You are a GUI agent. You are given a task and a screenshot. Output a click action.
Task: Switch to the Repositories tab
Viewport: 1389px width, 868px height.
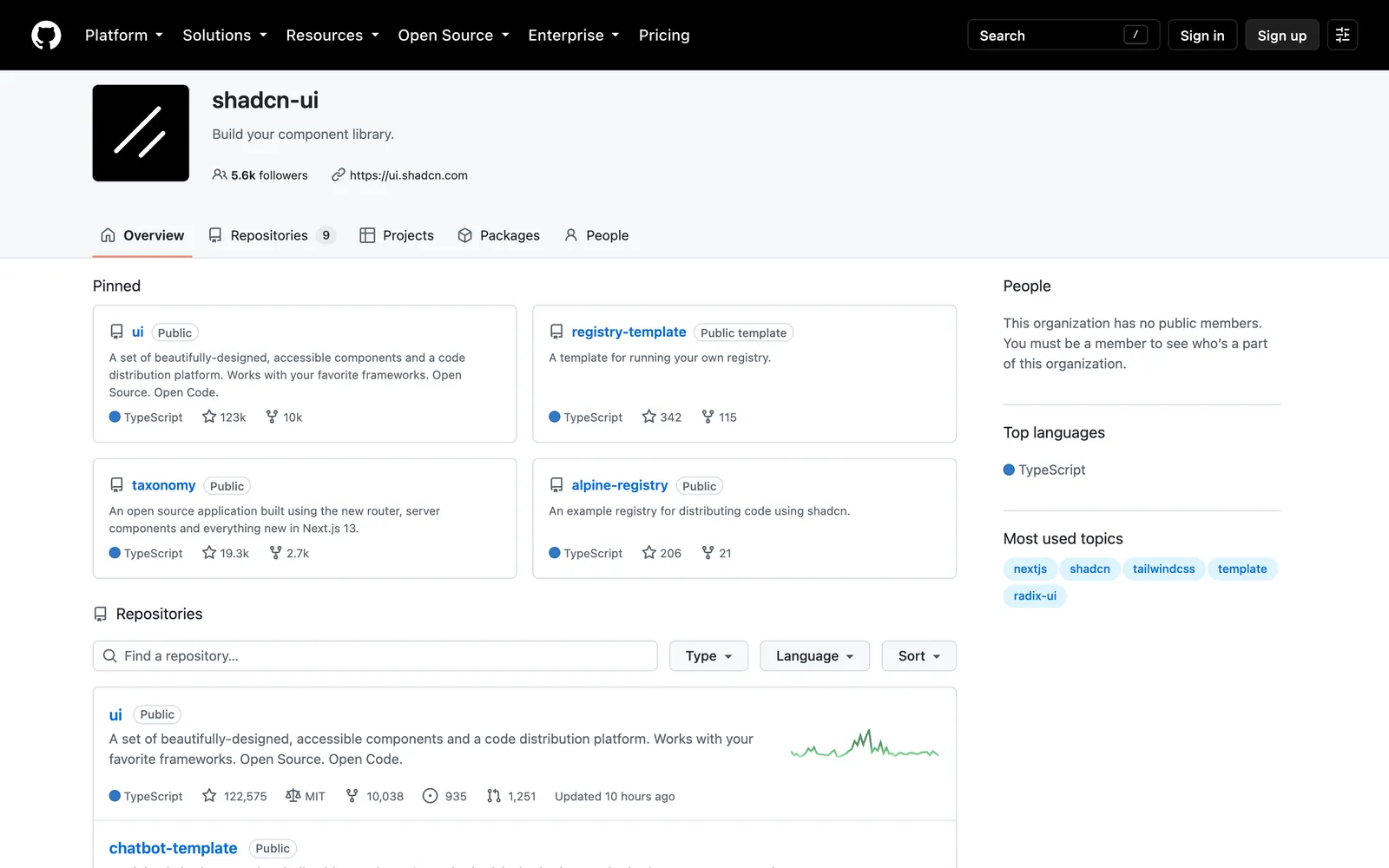pos(272,235)
